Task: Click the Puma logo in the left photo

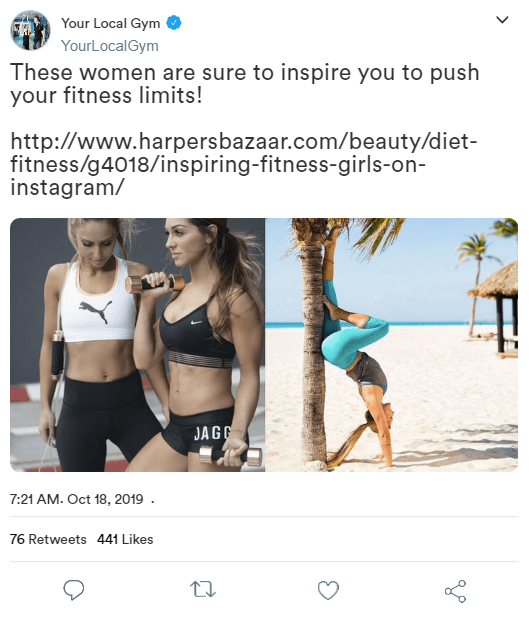Action: pos(95,310)
